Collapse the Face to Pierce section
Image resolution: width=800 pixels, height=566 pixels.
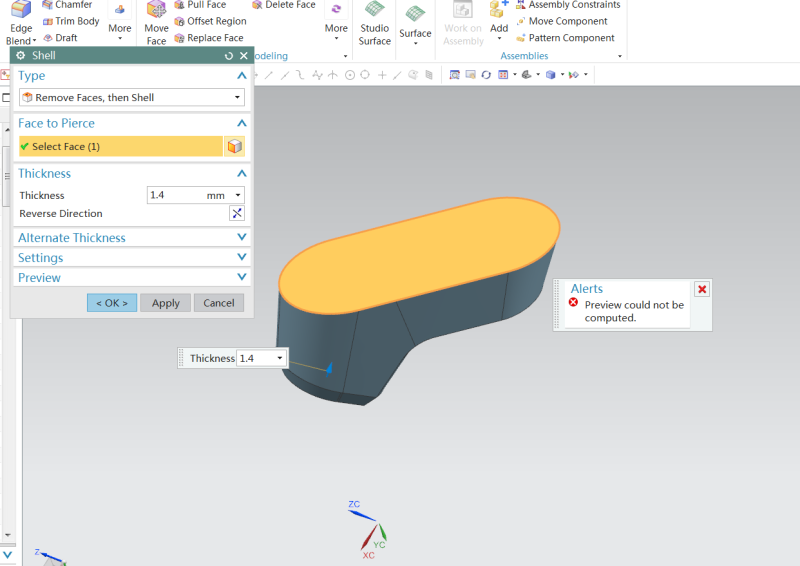pos(242,123)
